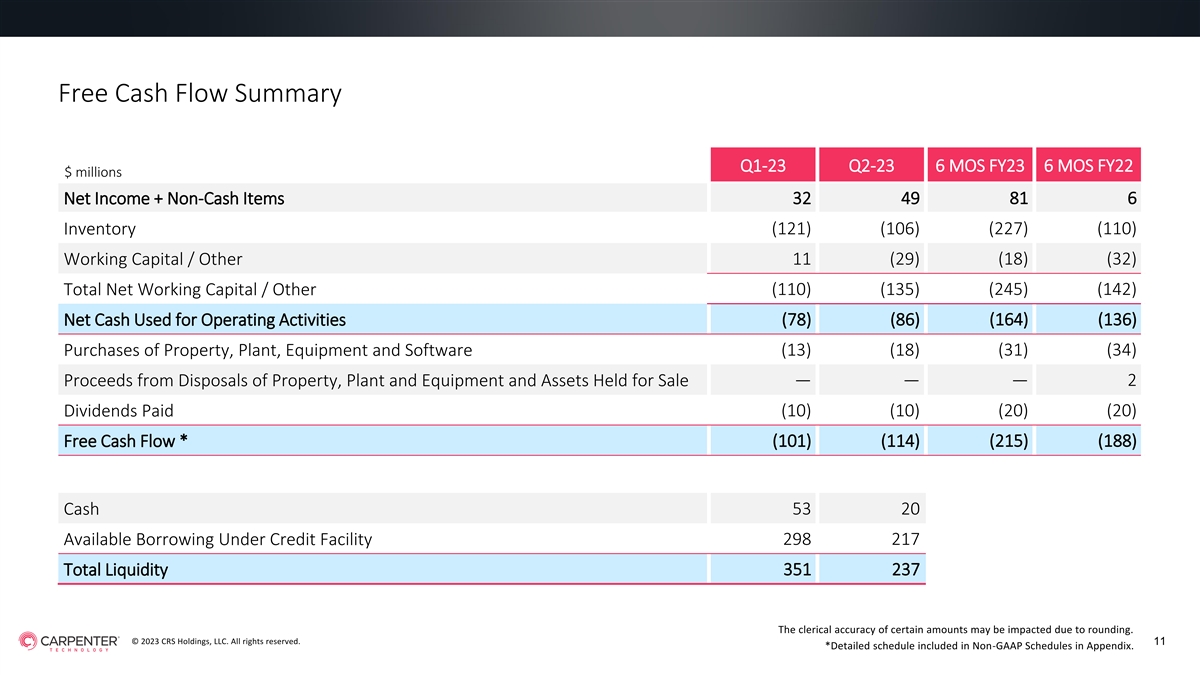The width and height of the screenshot is (1200, 675).
Task: Click the Inventory row label
Action: pos(99,229)
